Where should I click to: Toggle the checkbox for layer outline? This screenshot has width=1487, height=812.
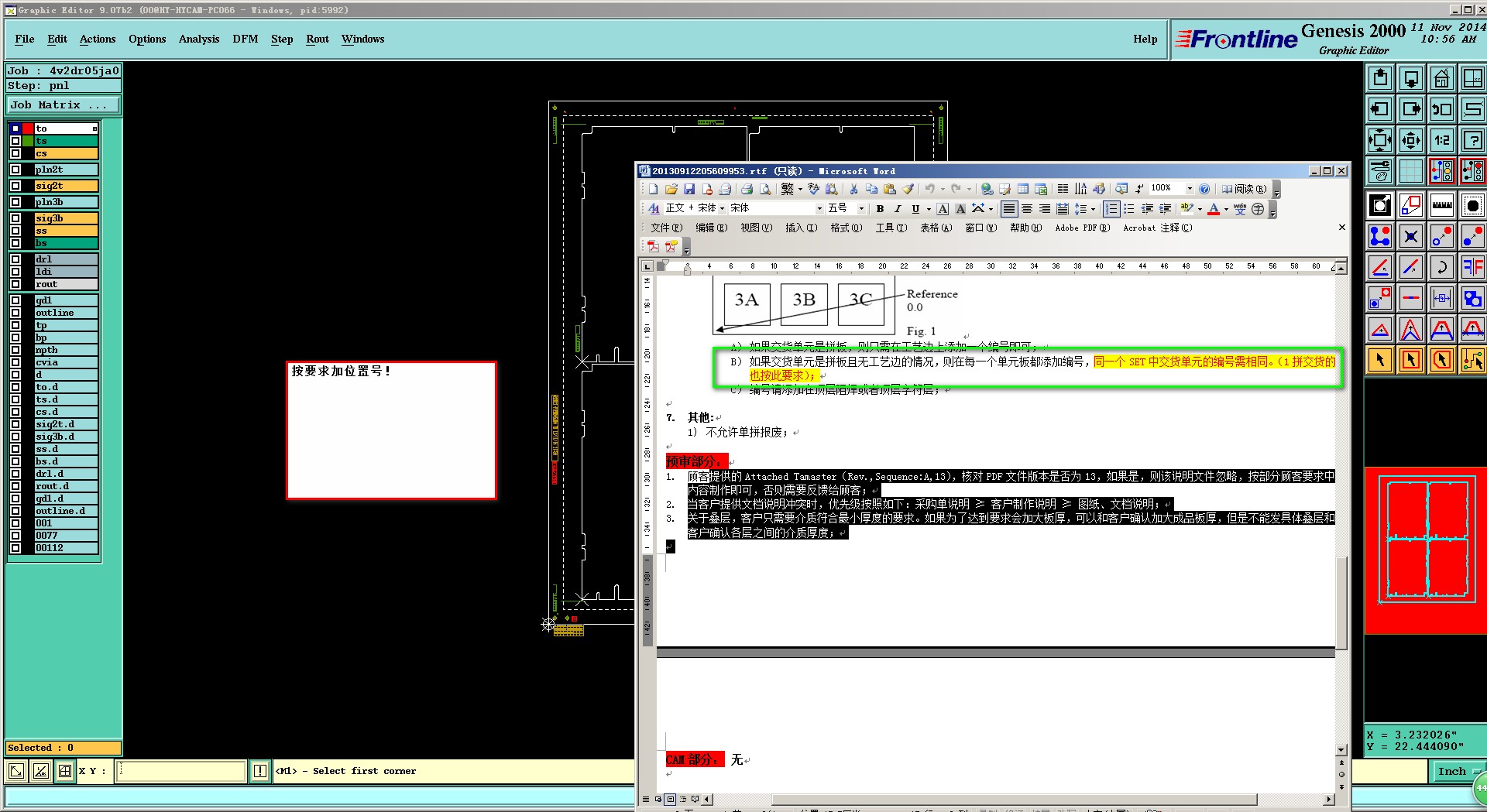coord(15,313)
